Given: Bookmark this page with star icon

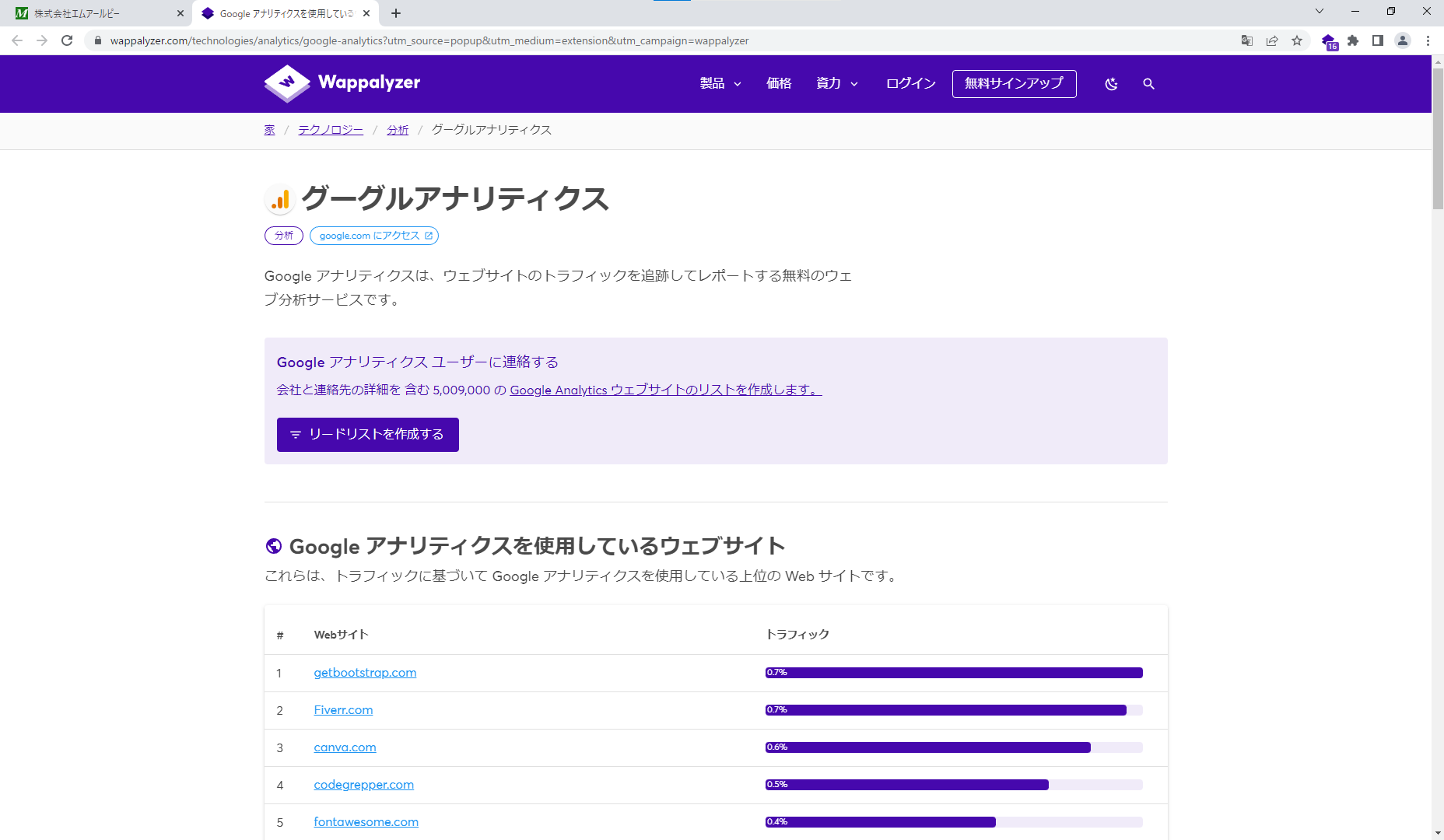Looking at the screenshot, I should pos(1297,40).
